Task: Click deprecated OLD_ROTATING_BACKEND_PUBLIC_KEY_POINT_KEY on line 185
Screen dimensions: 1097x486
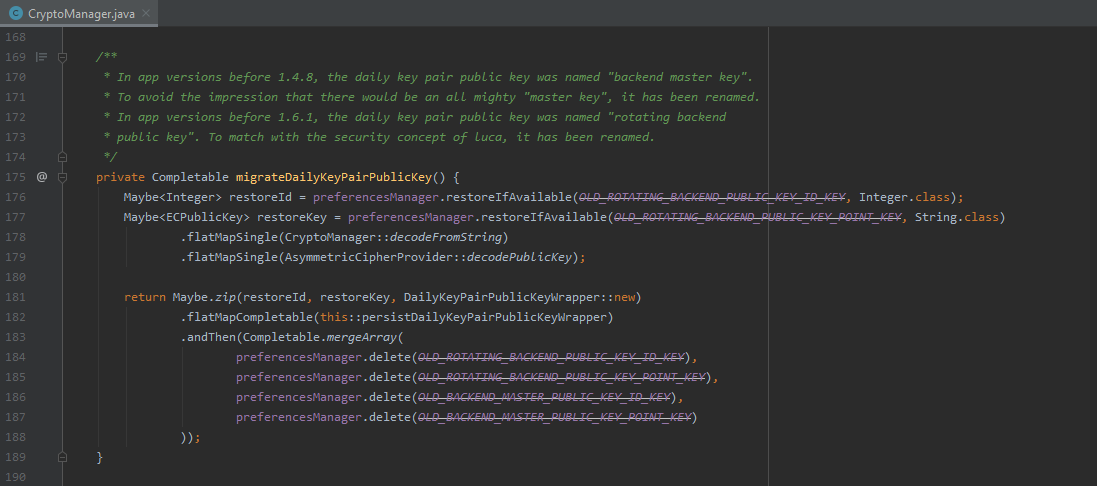Action: point(562,377)
